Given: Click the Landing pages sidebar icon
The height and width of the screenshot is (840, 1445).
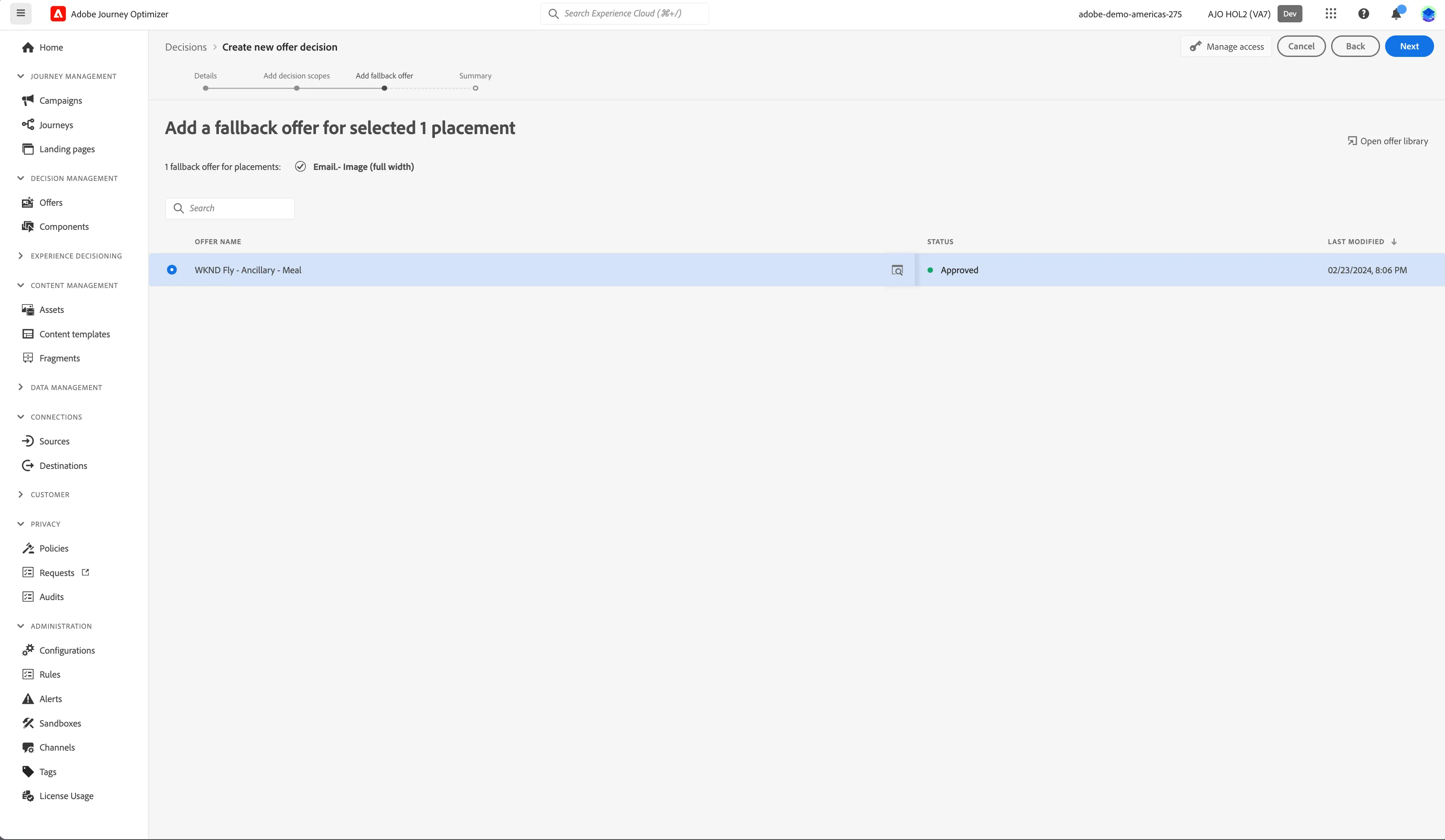Looking at the screenshot, I should pos(27,149).
